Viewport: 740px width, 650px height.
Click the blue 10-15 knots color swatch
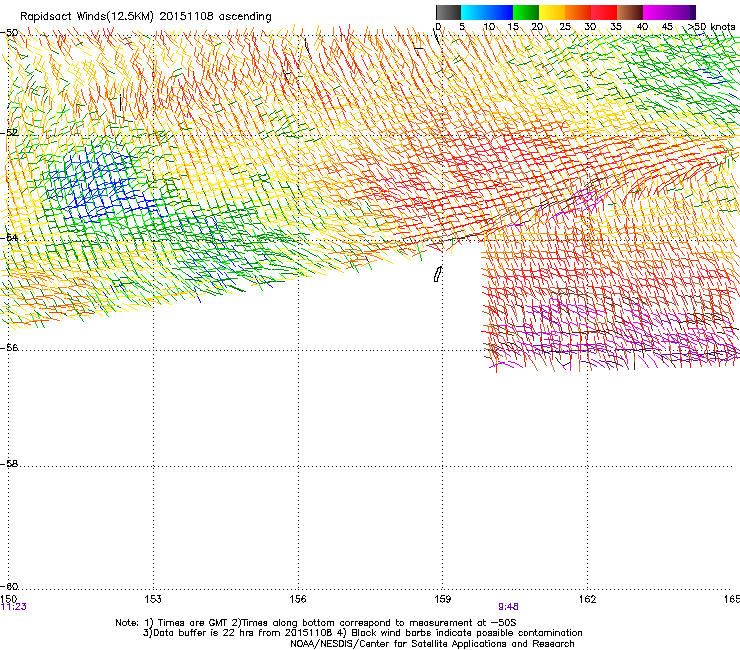500,12
